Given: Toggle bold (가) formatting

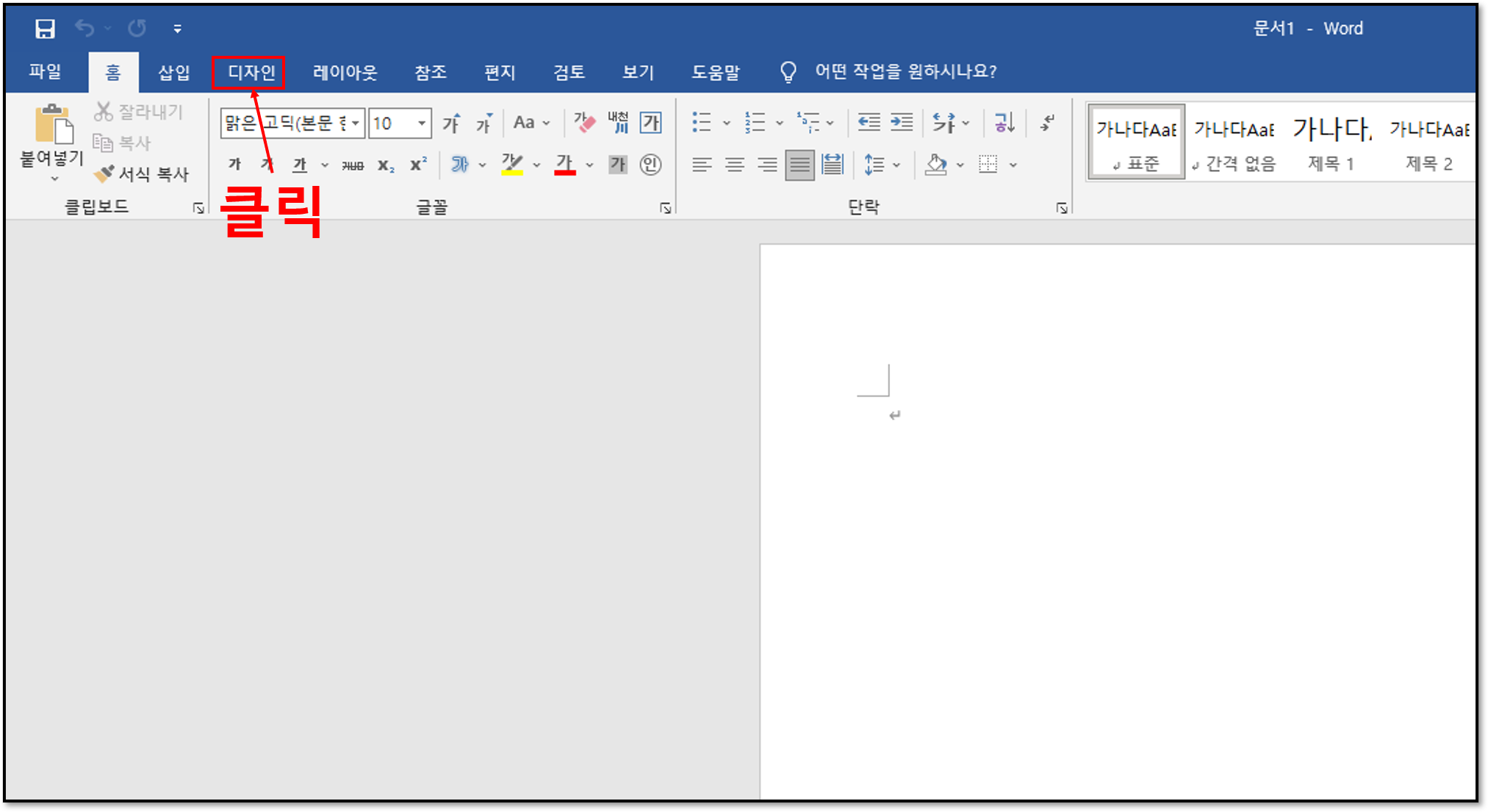Looking at the screenshot, I should 234,165.
